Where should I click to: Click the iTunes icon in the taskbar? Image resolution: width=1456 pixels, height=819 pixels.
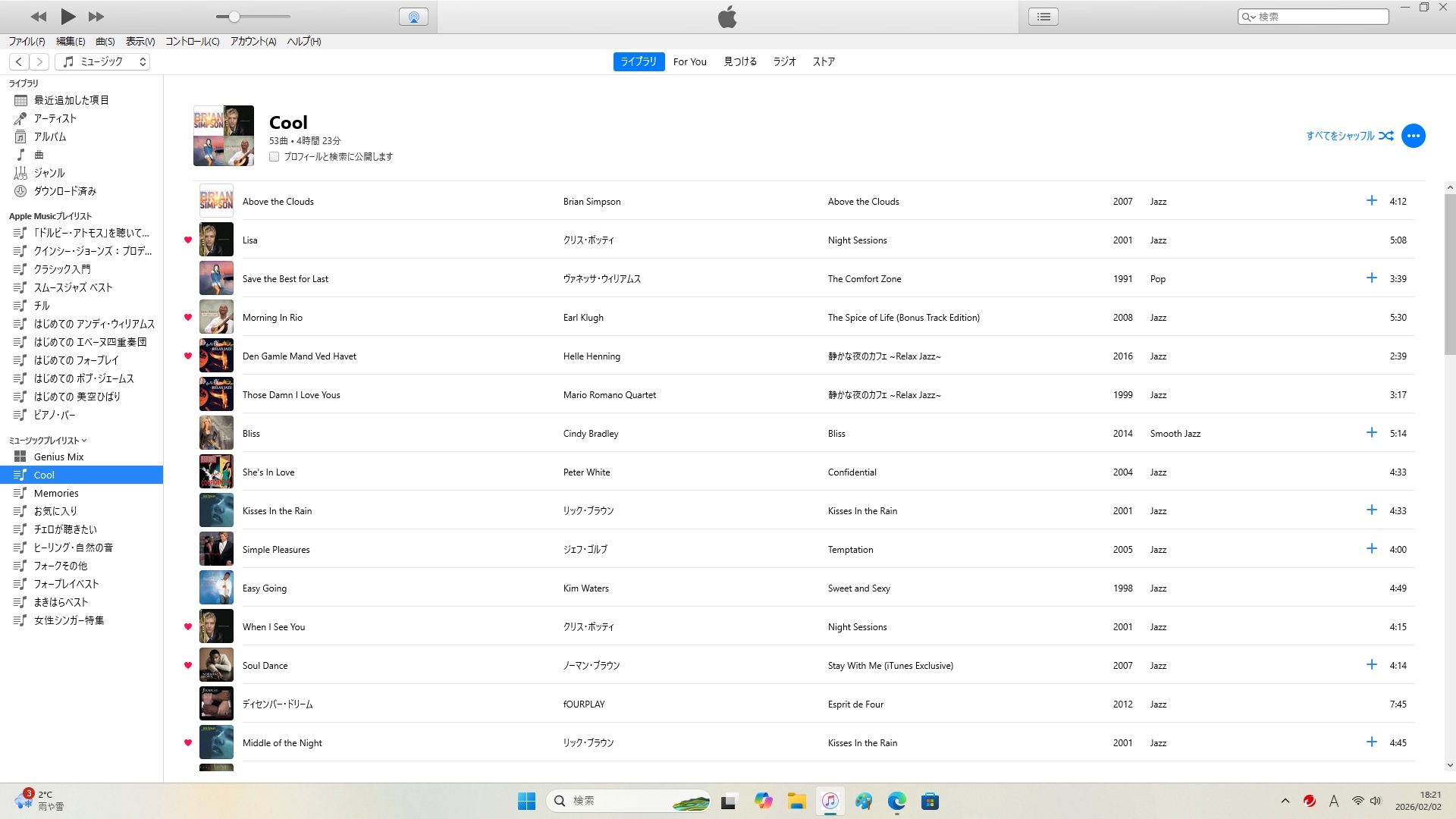[830, 801]
